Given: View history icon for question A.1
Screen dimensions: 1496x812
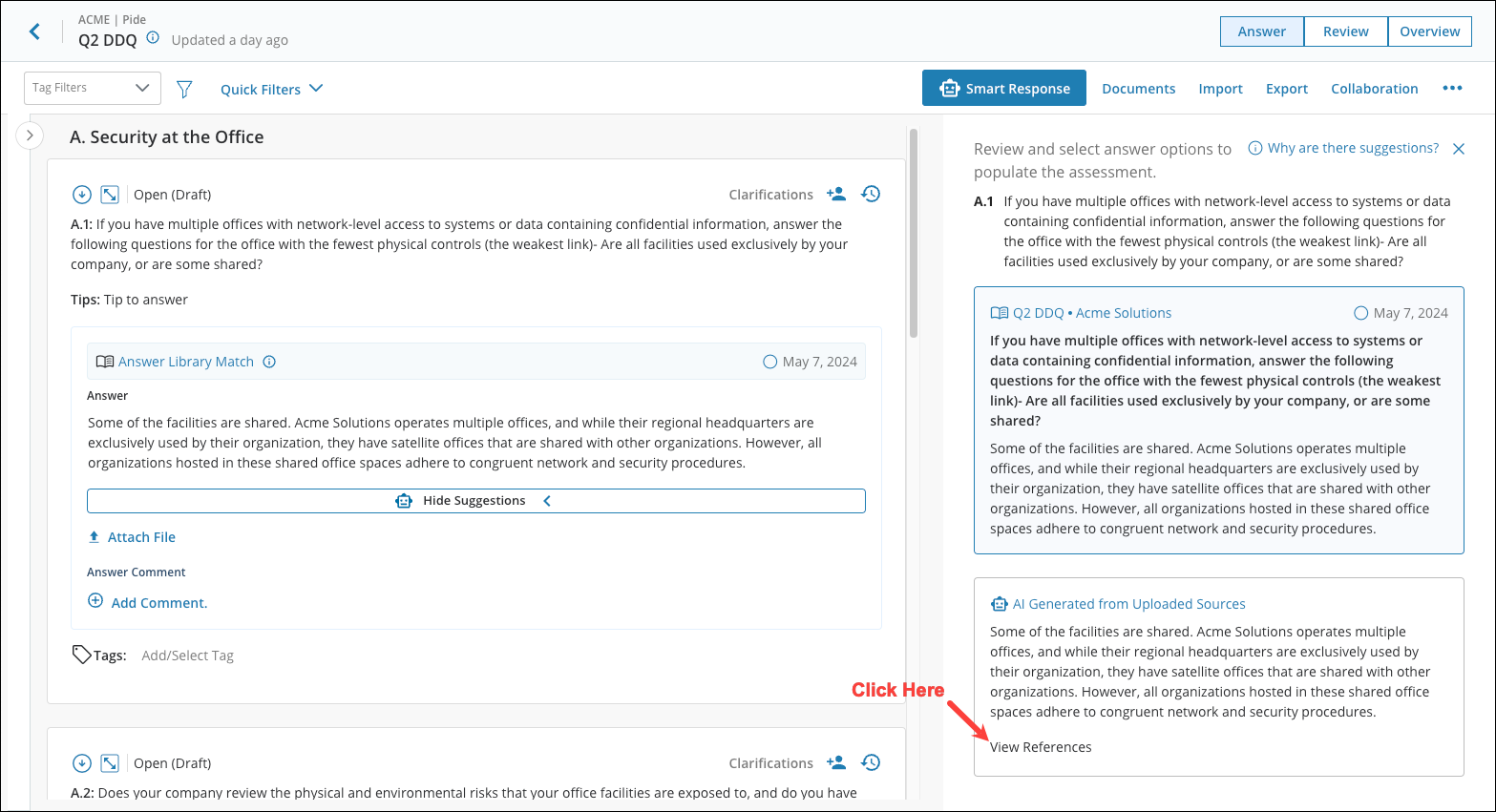Looking at the screenshot, I should 871,194.
